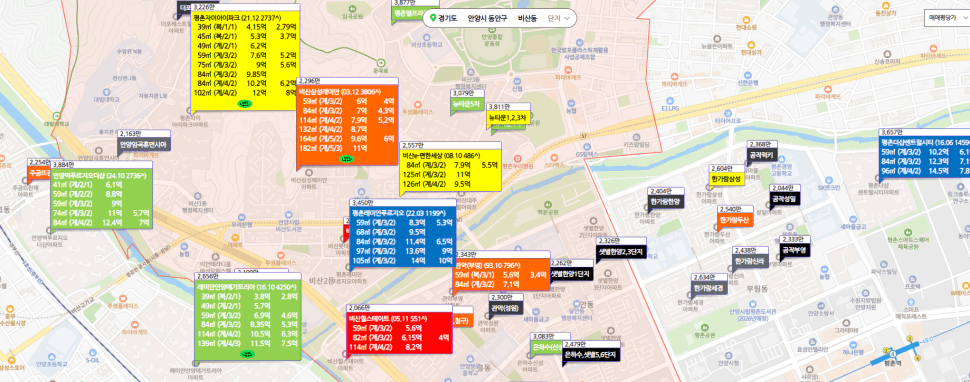This screenshot has height=382, width=970.
Task: Click the 96㎡ (계/4/2) row in 평촌더샵센트럴시티
Action: [925, 171]
